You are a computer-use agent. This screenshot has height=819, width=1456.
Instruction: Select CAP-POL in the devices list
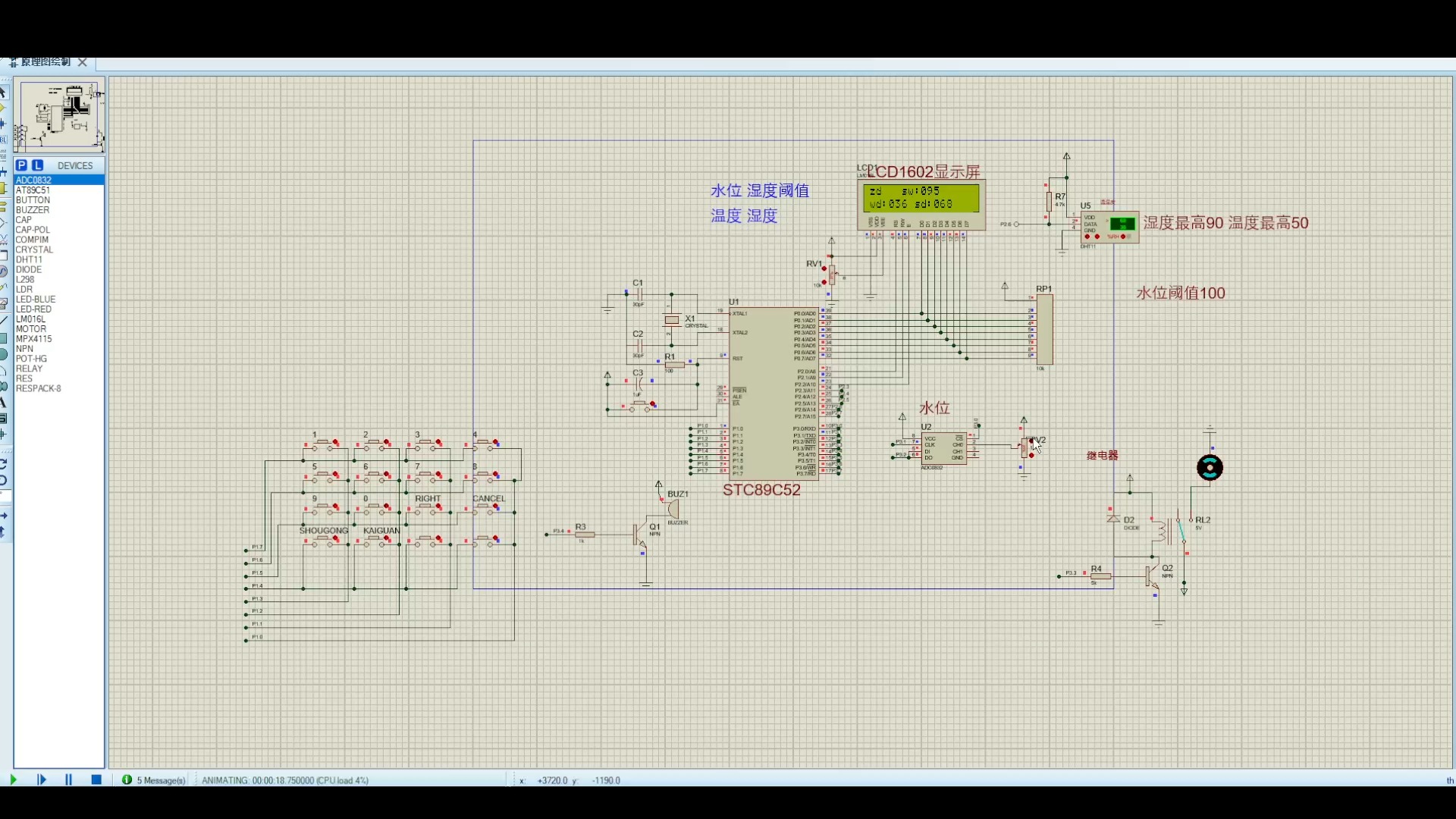(58, 230)
